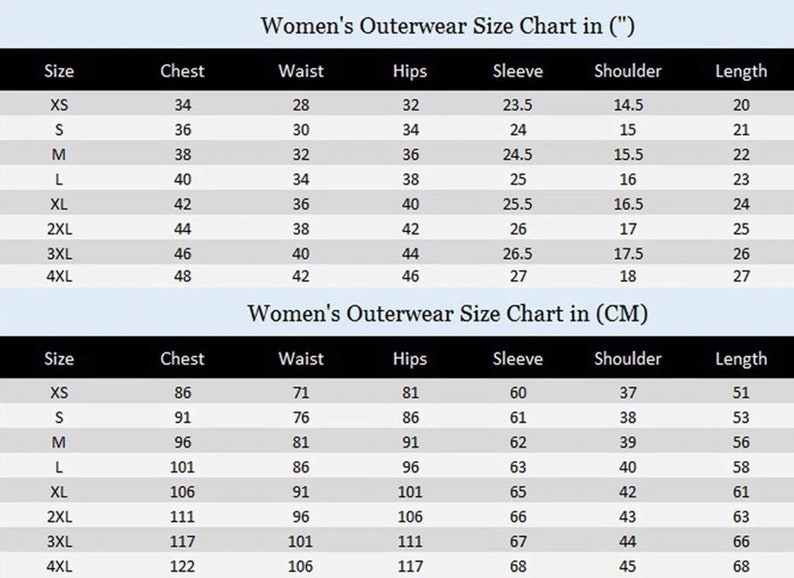The height and width of the screenshot is (578, 794).
Task: Click the 16.5 shoulder value for XL
Action: 628,204
